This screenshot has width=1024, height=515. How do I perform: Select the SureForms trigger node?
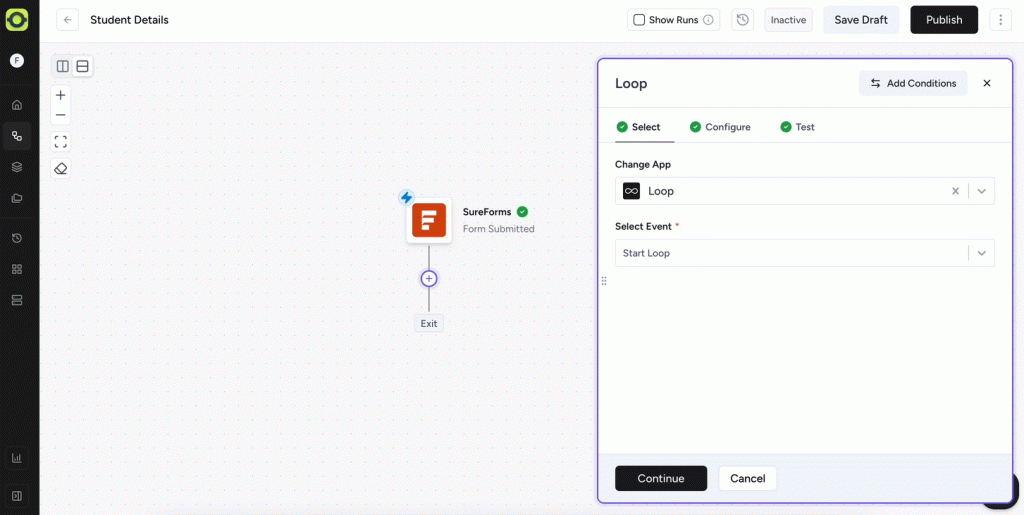429,220
